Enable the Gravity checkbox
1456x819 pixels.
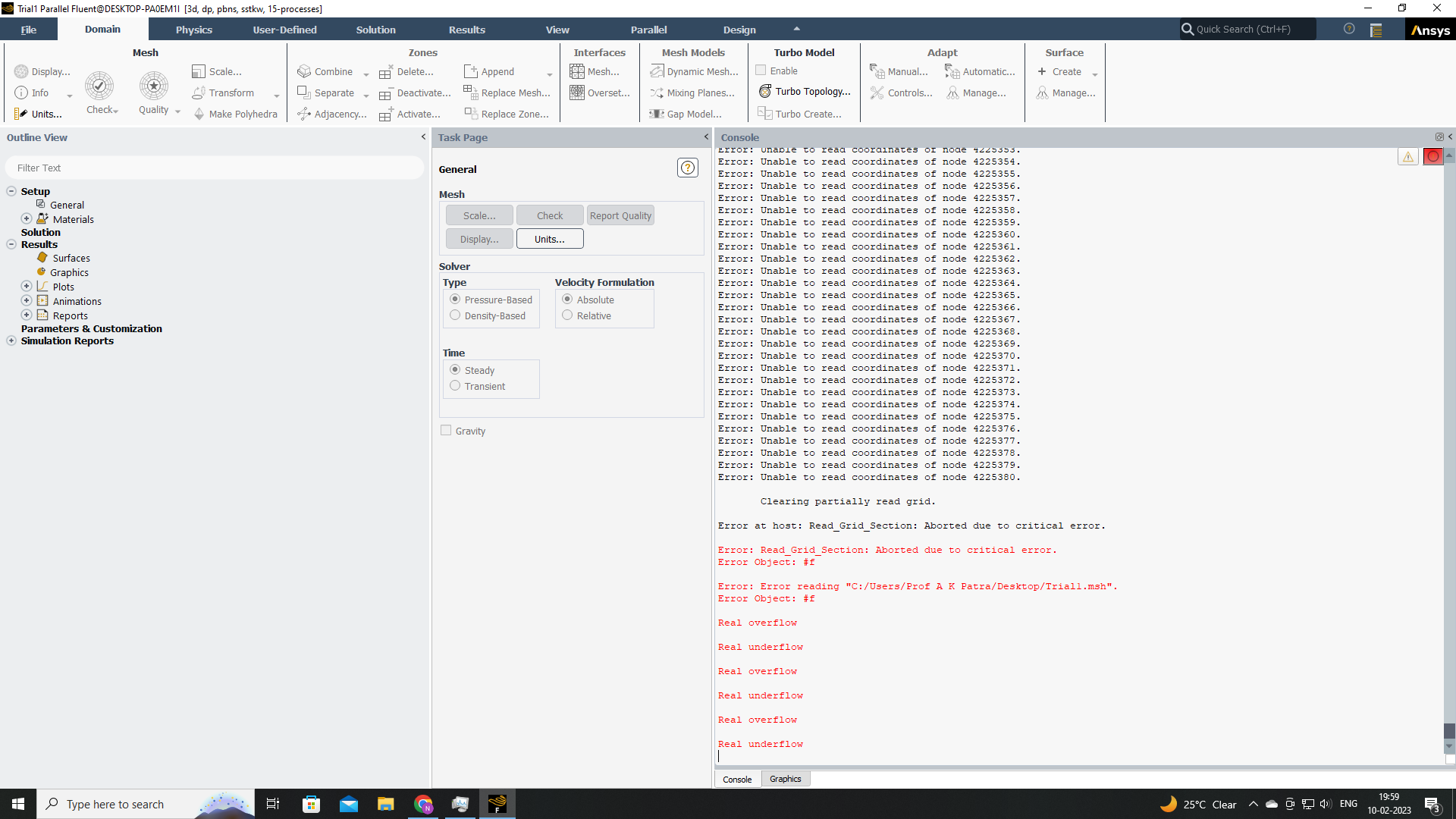coord(446,431)
